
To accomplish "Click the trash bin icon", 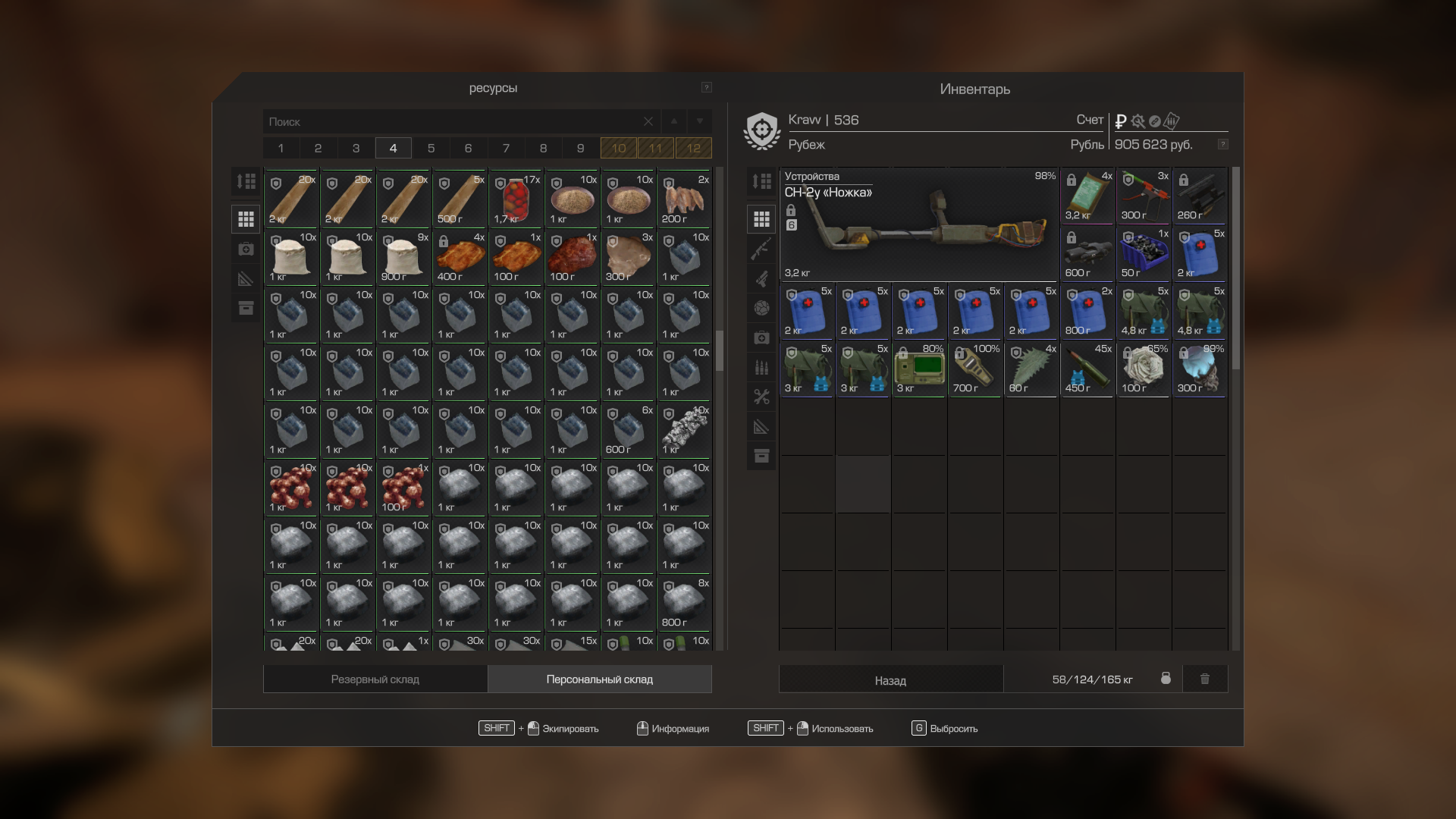I will 1205,679.
